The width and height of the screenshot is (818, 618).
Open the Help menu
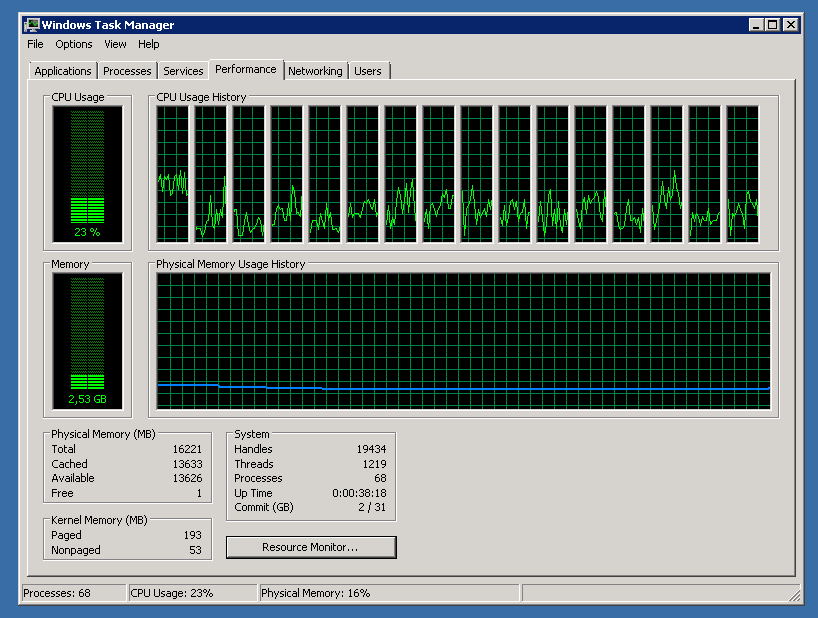click(x=149, y=44)
